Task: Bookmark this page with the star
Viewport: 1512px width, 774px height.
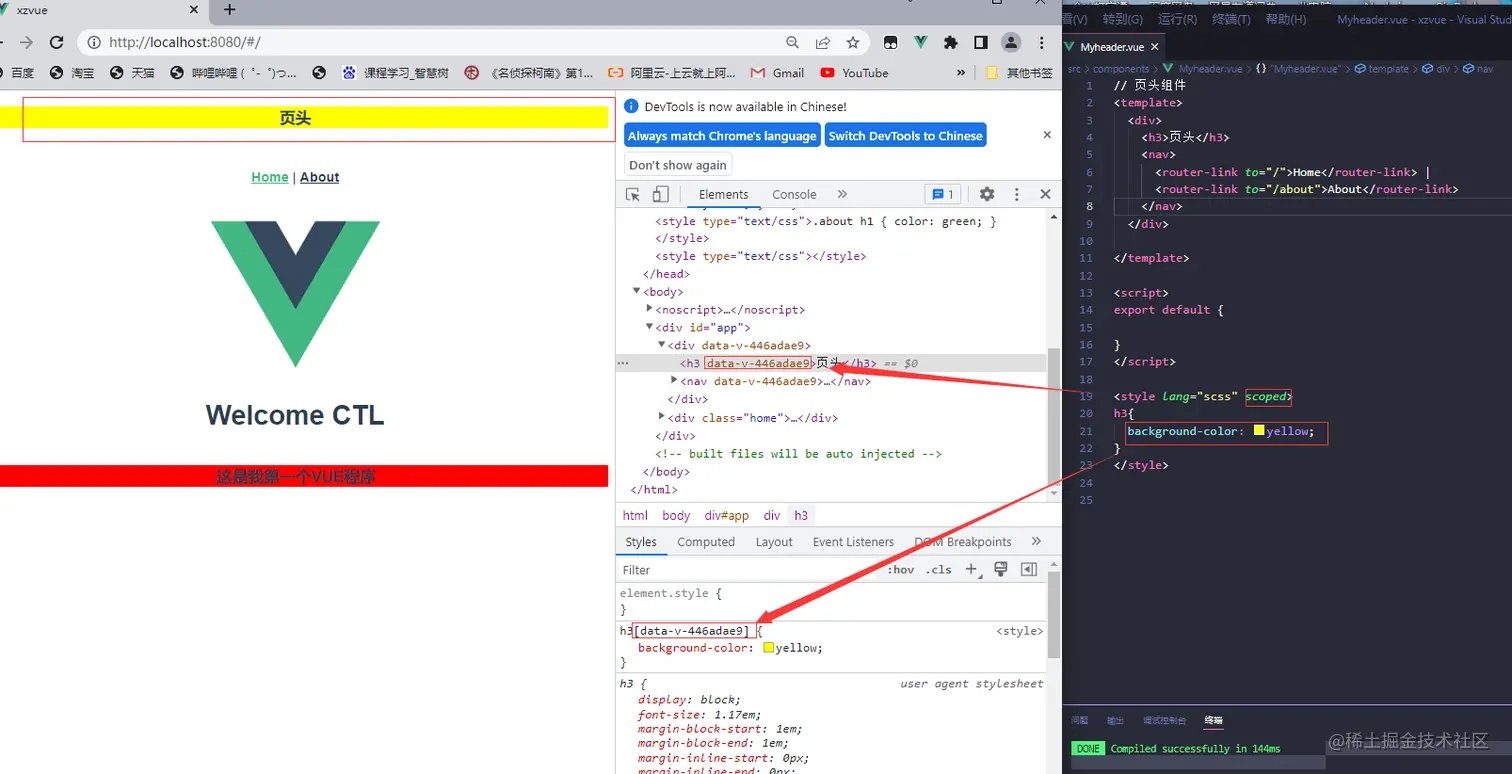Action: click(x=852, y=43)
